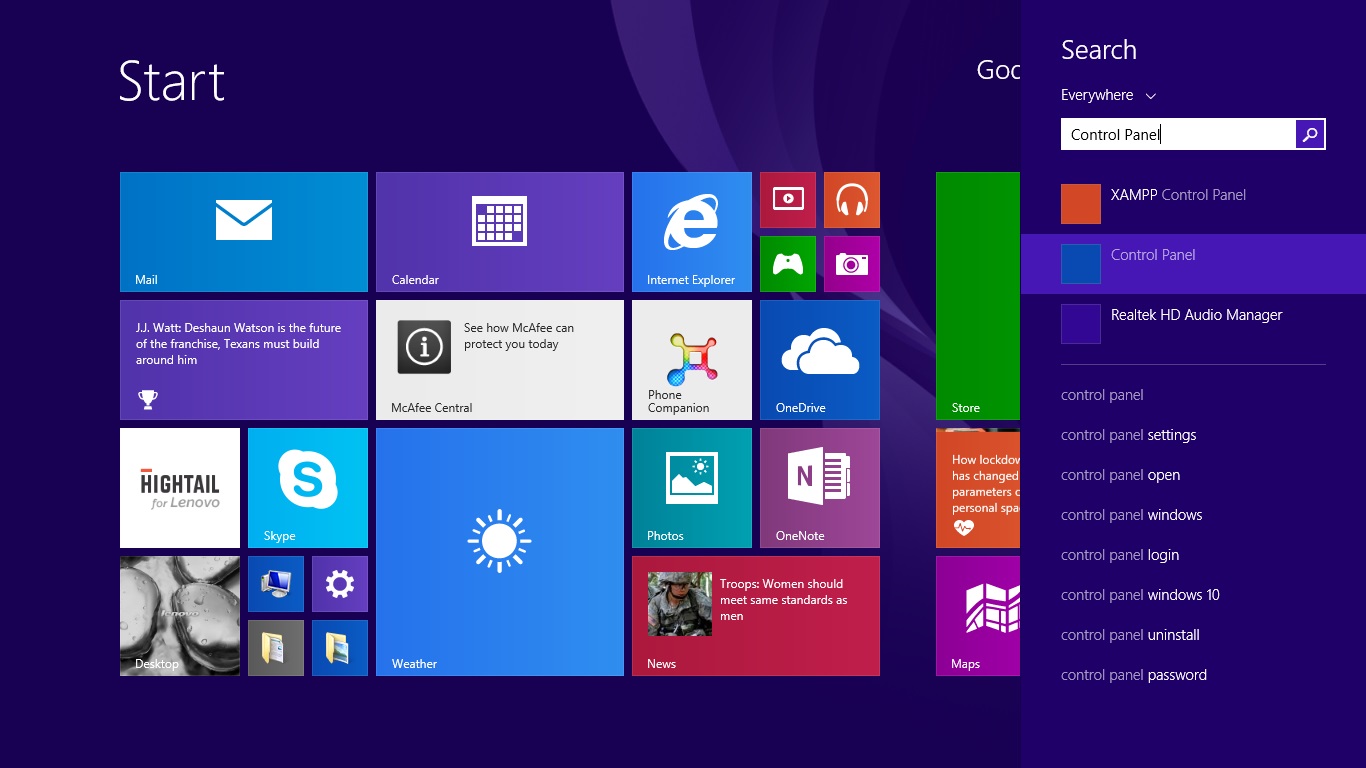
Task: Choose the plain "control panel" suggestion
Action: [1102, 395]
